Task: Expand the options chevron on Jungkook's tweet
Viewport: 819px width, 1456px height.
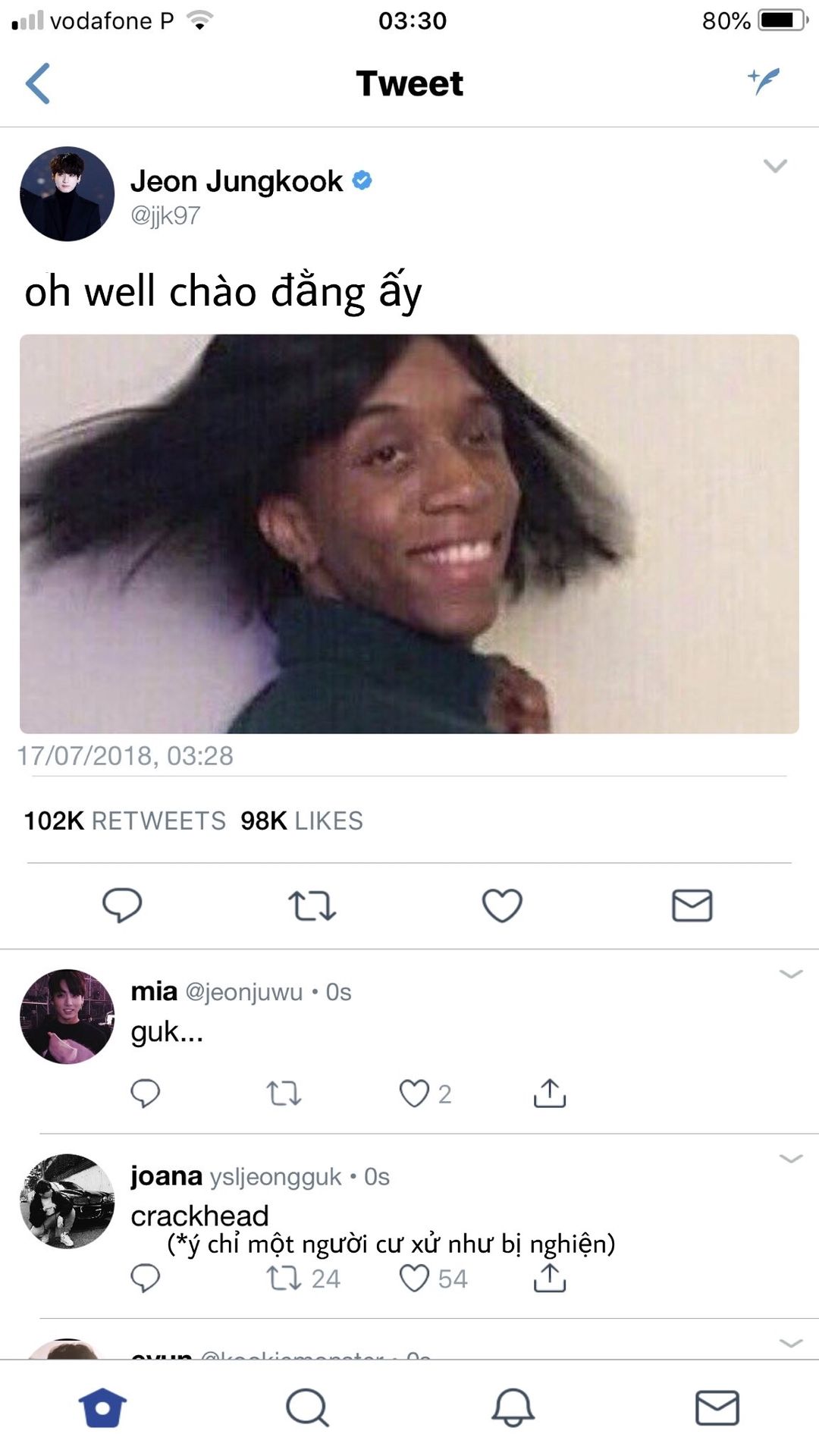Action: pyautogui.click(x=775, y=165)
